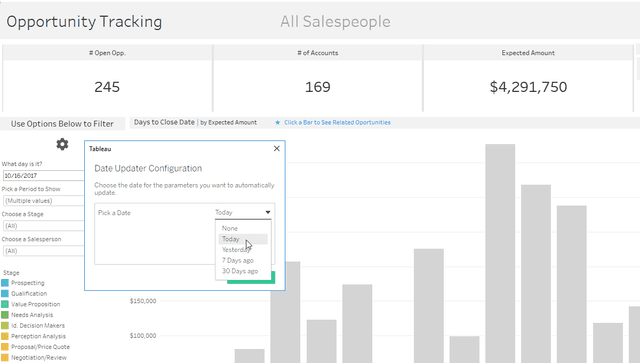Click the Needs Analysis legend swatch

(x=5, y=315)
